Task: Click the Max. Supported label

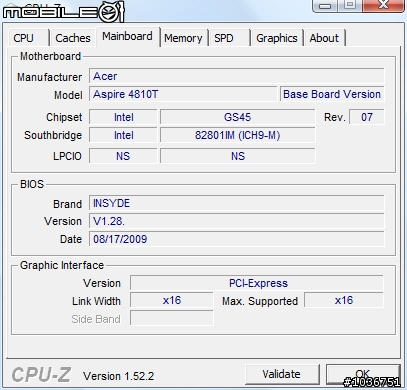Action: point(260,301)
